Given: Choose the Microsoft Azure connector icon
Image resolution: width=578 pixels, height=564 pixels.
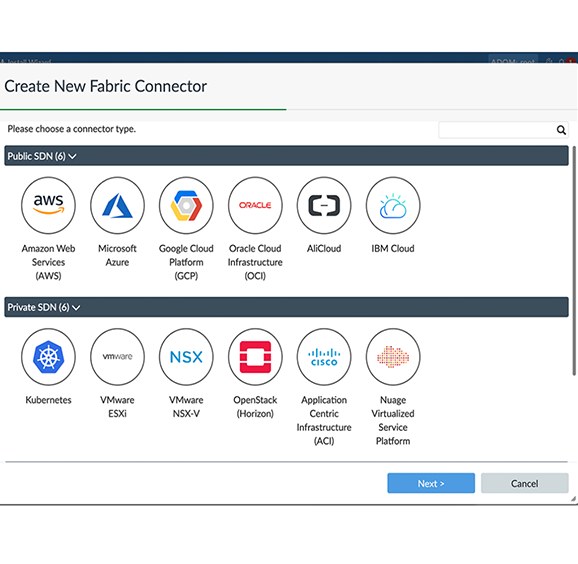Looking at the screenshot, I should [117, 205].
